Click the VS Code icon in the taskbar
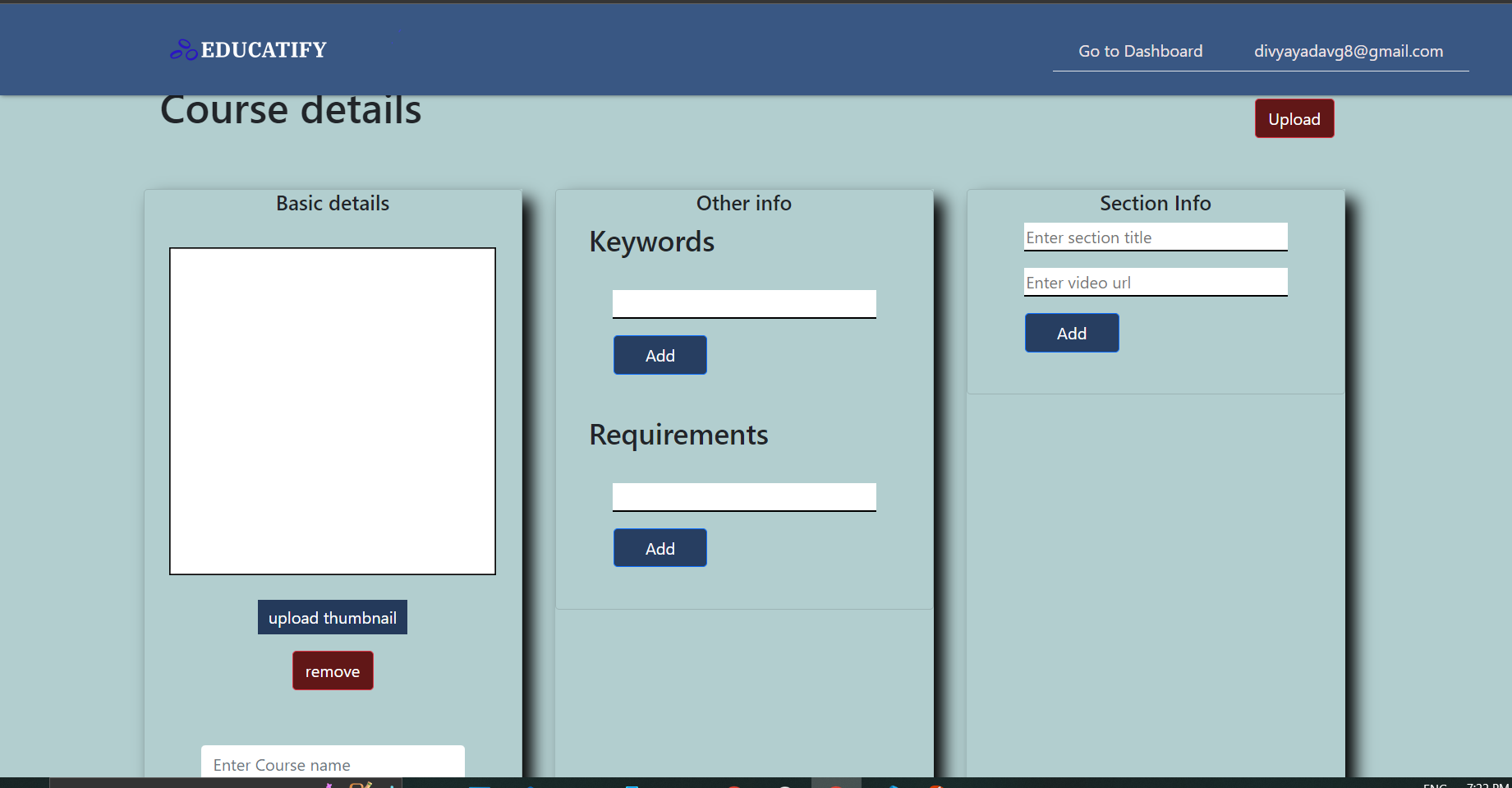The width and height of the screenshot is (1512, 788). 893,786
